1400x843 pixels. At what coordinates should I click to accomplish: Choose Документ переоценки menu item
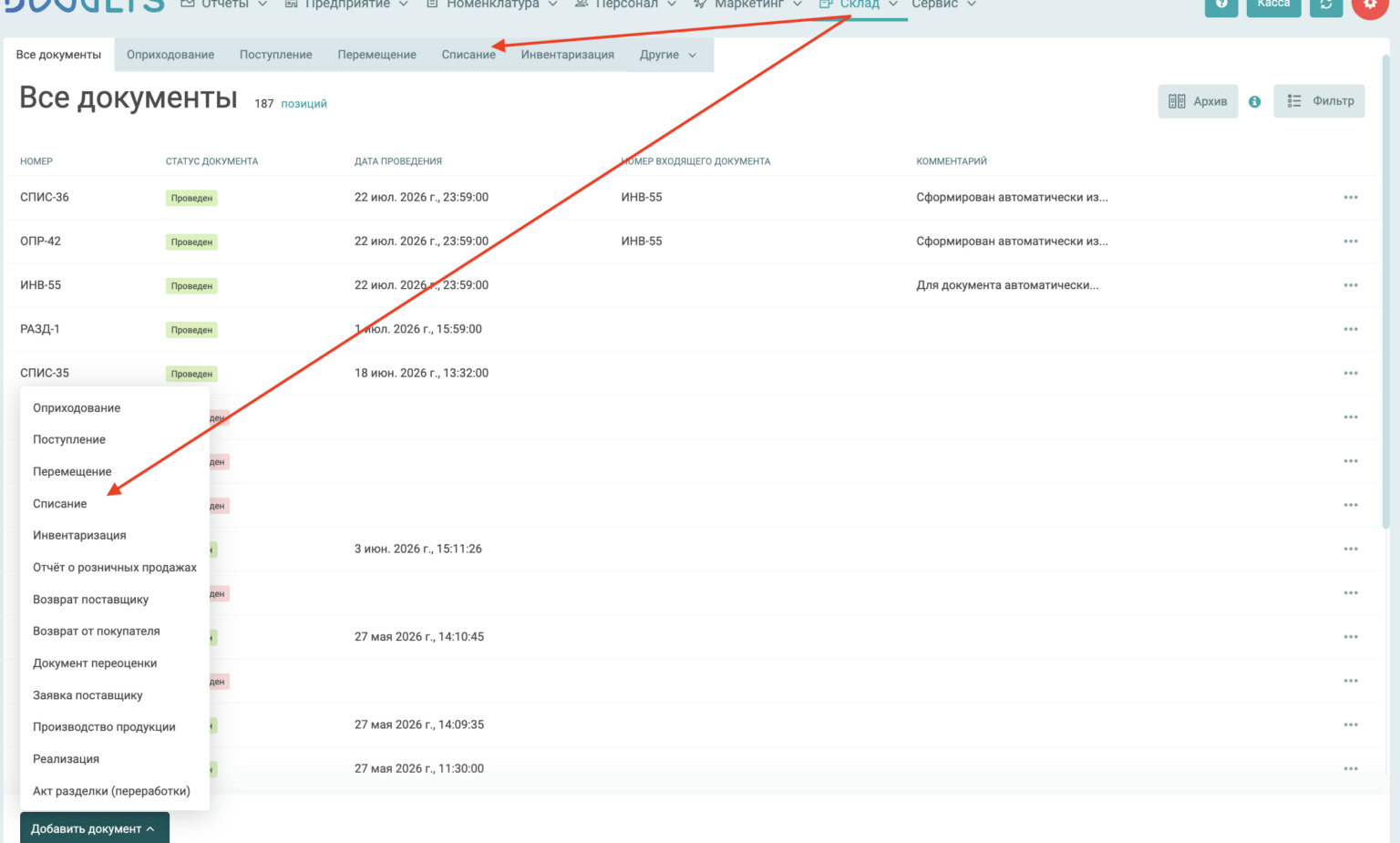coord(95,663)
